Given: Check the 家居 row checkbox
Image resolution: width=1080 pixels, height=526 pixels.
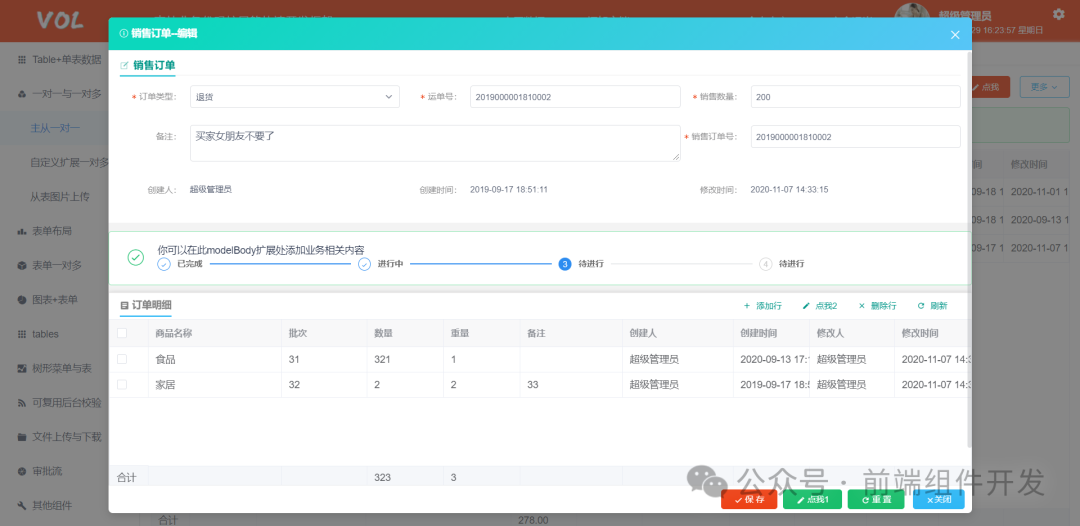Looking at the screenshot, I should click(x=122, y=385).
